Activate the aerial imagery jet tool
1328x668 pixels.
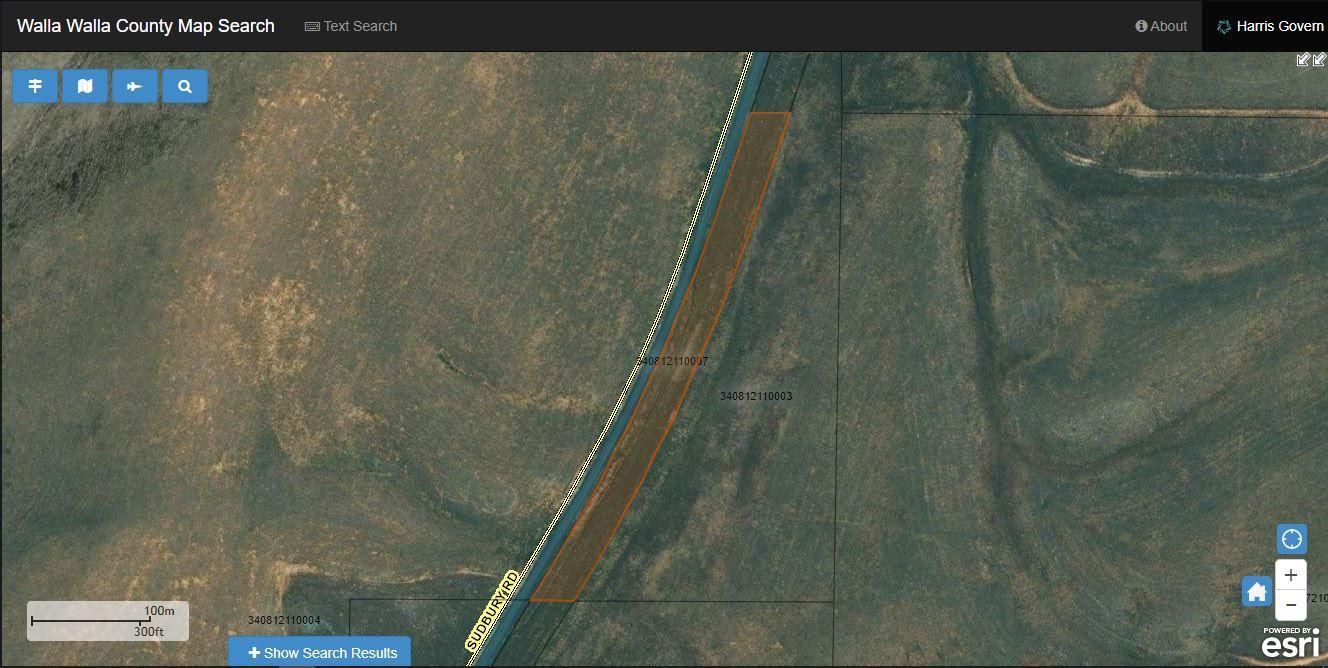tap(135, 86)
